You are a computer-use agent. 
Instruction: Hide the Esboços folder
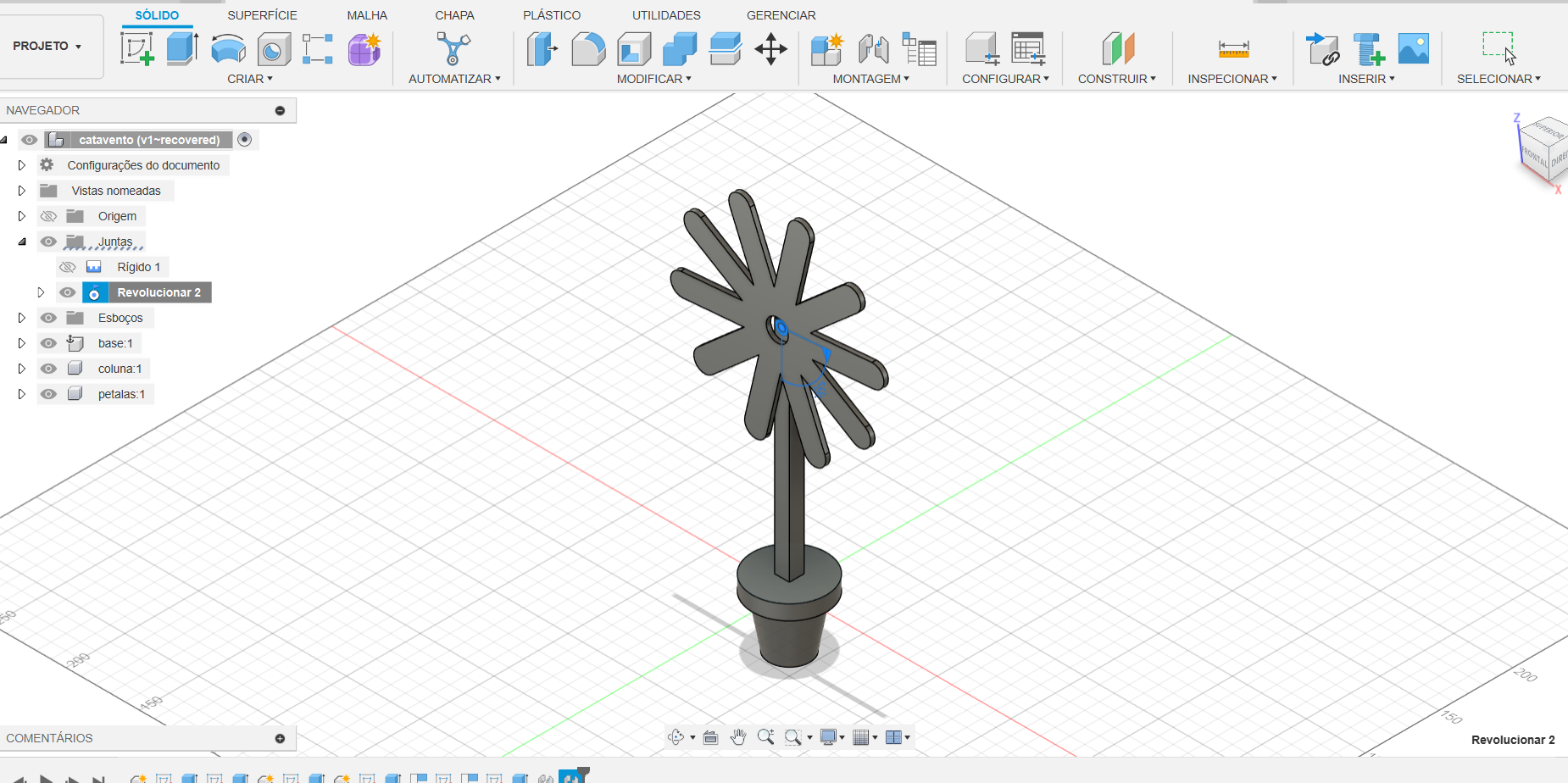[49, 318]
